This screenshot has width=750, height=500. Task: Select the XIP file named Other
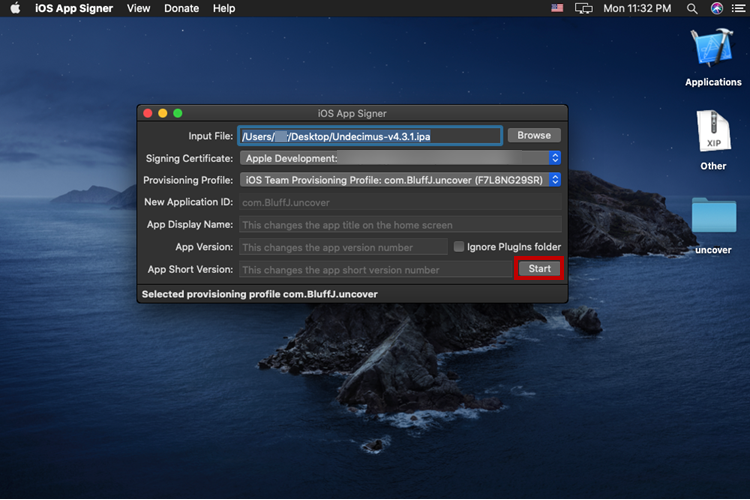[713, 140]
